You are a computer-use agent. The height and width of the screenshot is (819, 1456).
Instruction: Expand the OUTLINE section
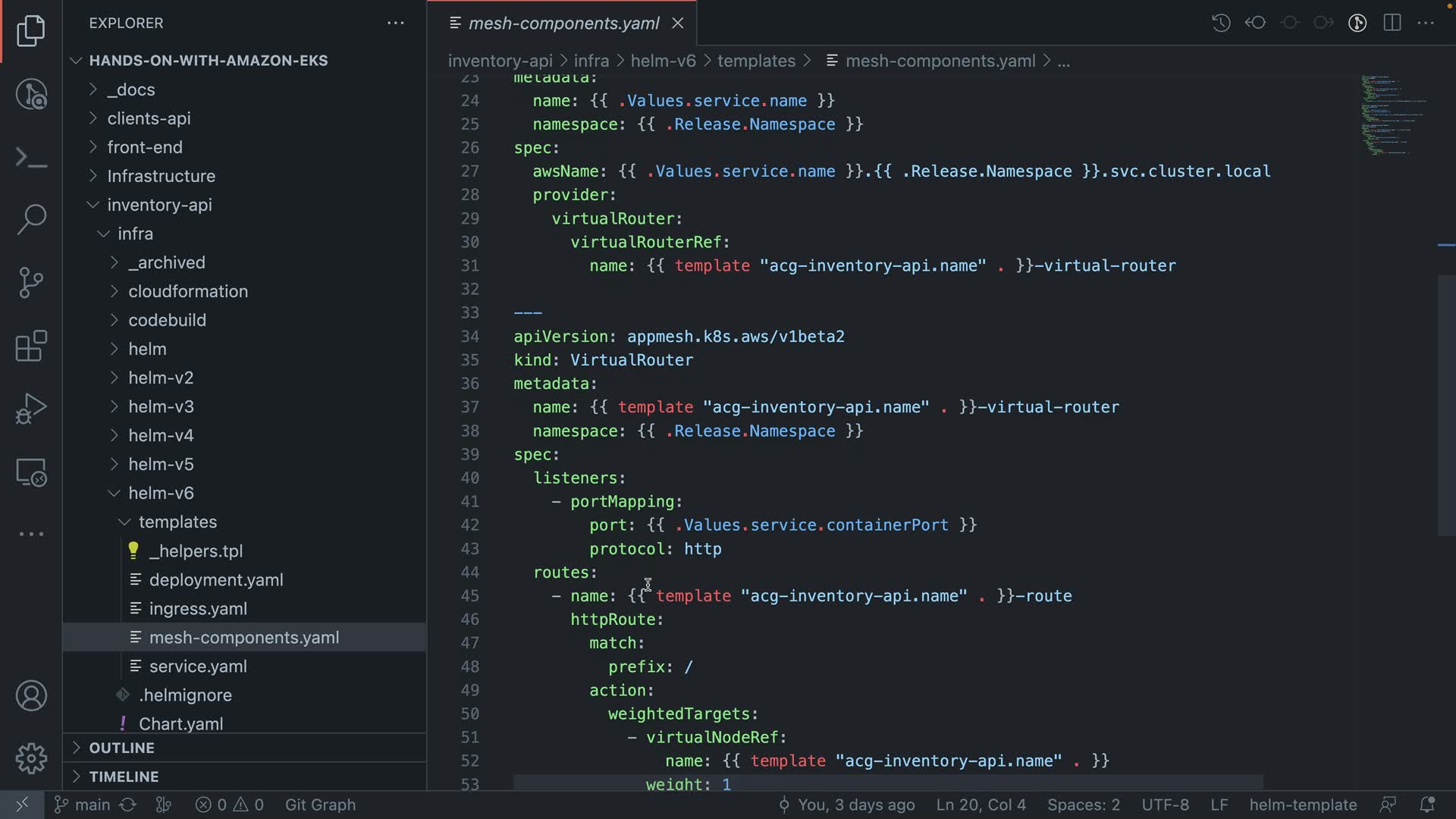(121, 748)
